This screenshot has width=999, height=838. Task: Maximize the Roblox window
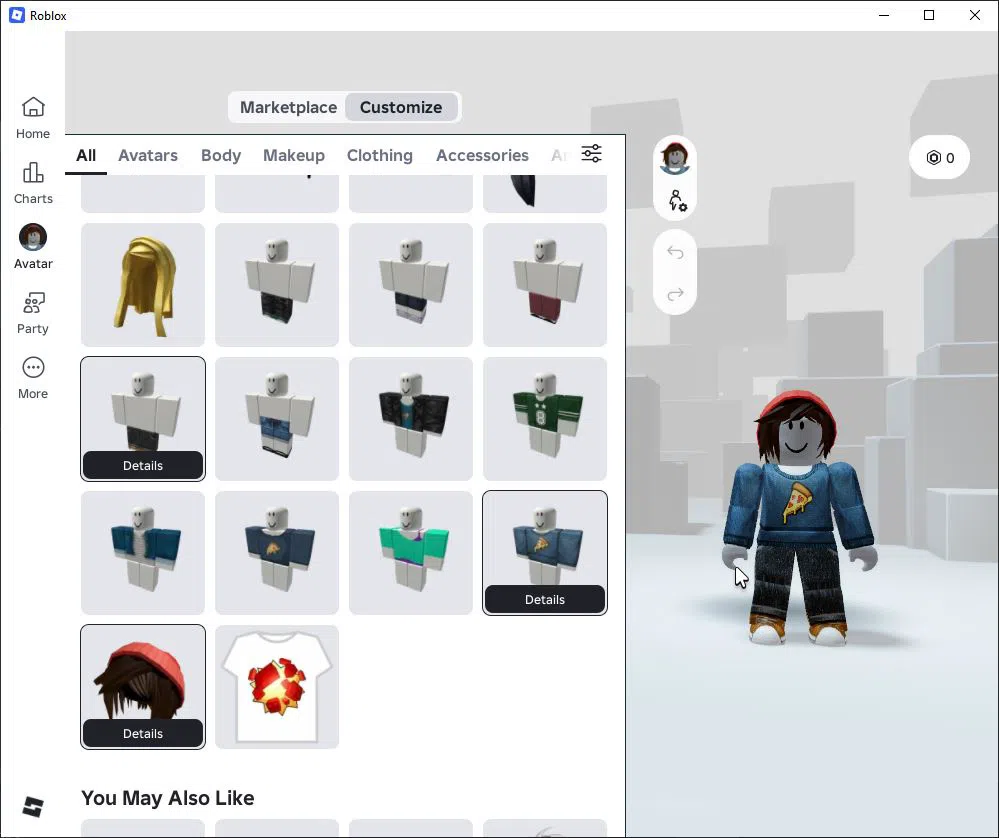(929, 15)
